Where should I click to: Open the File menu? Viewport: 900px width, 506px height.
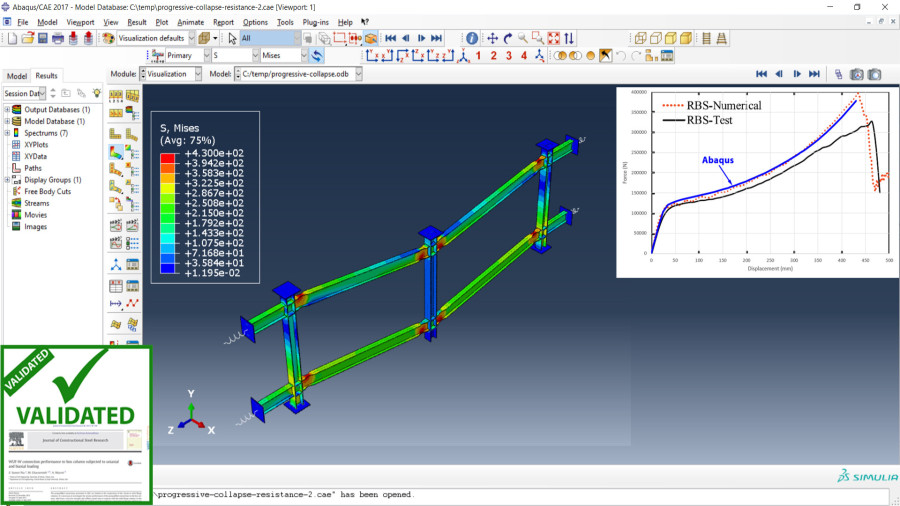click(x=22, y=22)
